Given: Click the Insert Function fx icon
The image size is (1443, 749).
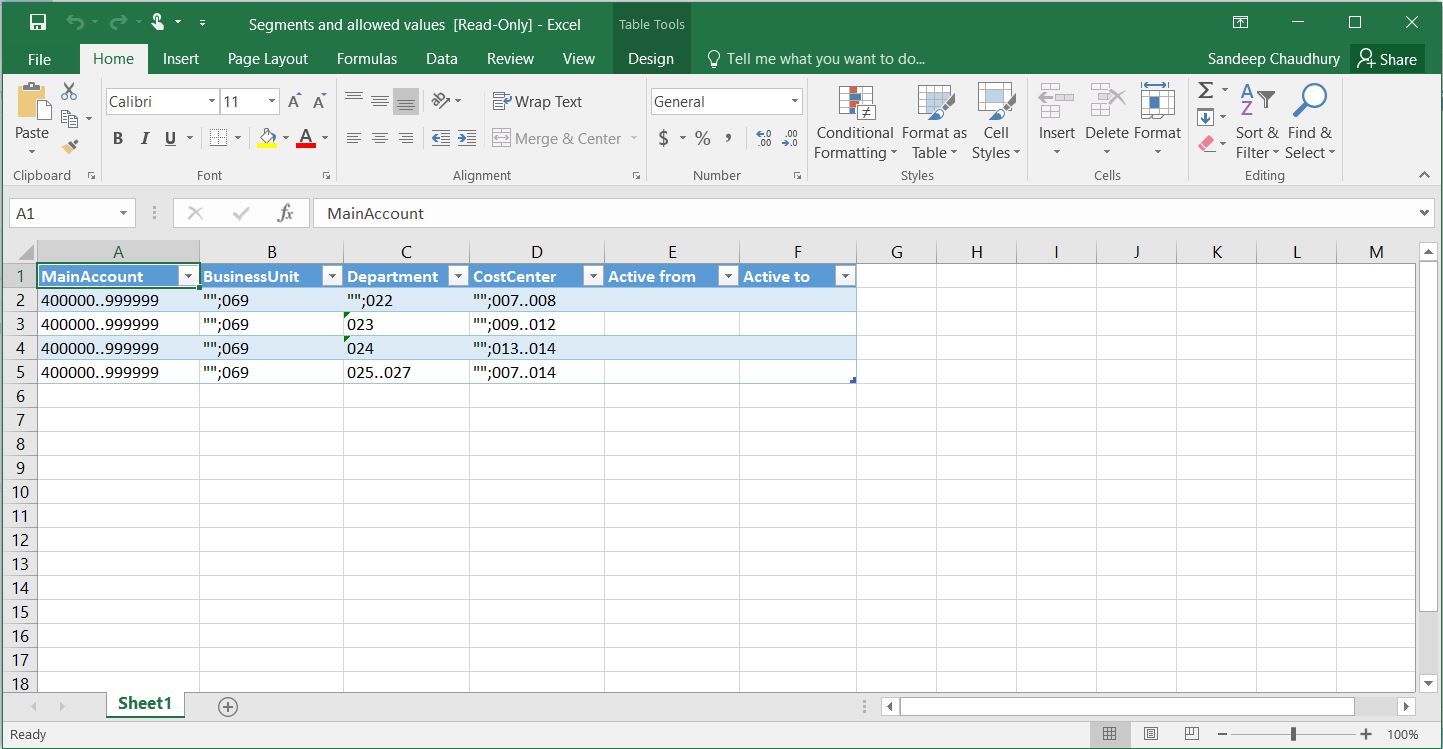Looking at the screenshot, I should pos(285,213).
